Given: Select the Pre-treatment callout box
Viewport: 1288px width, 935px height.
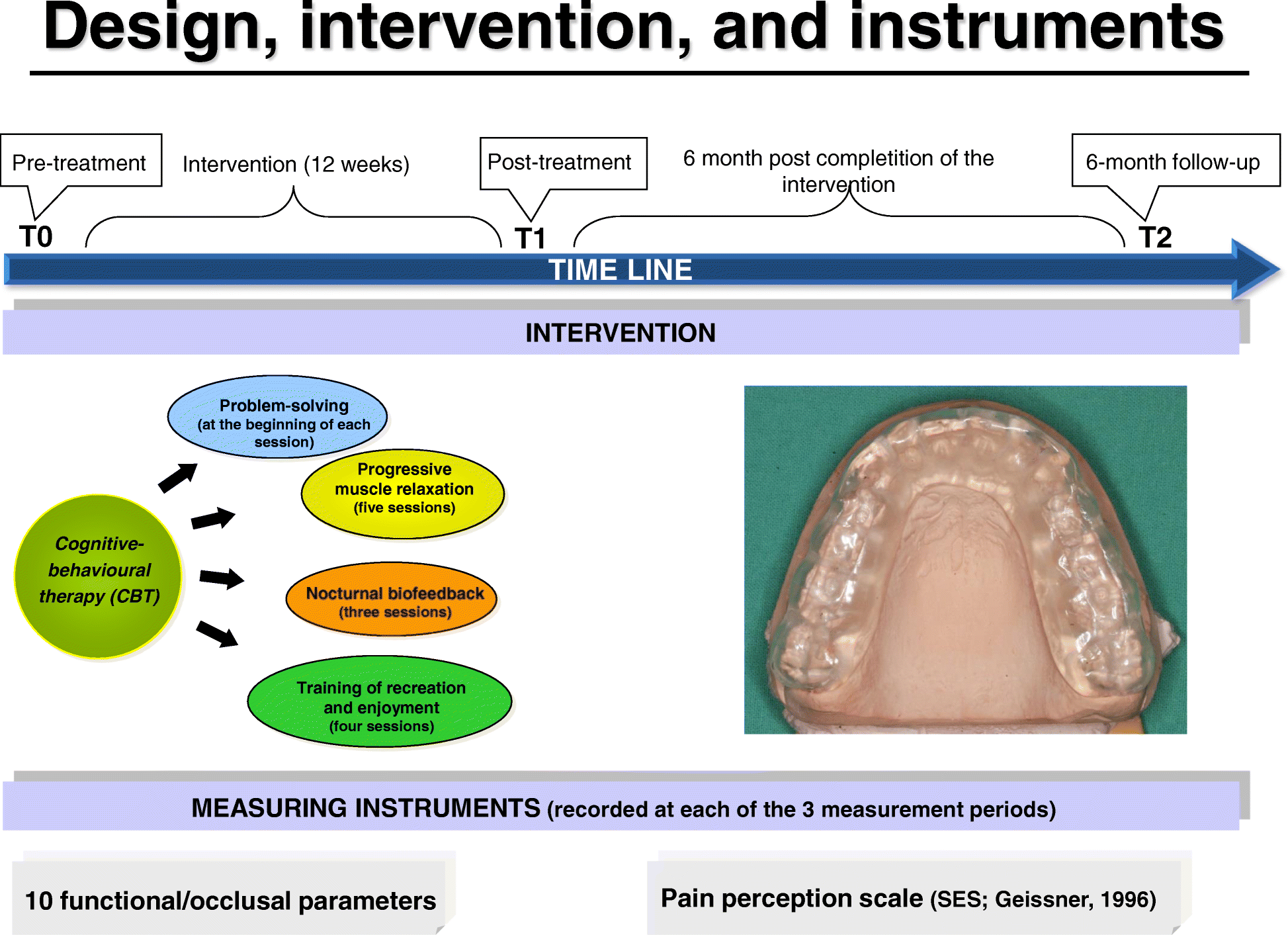Looking at the screenshot, I should coord(81,161).
